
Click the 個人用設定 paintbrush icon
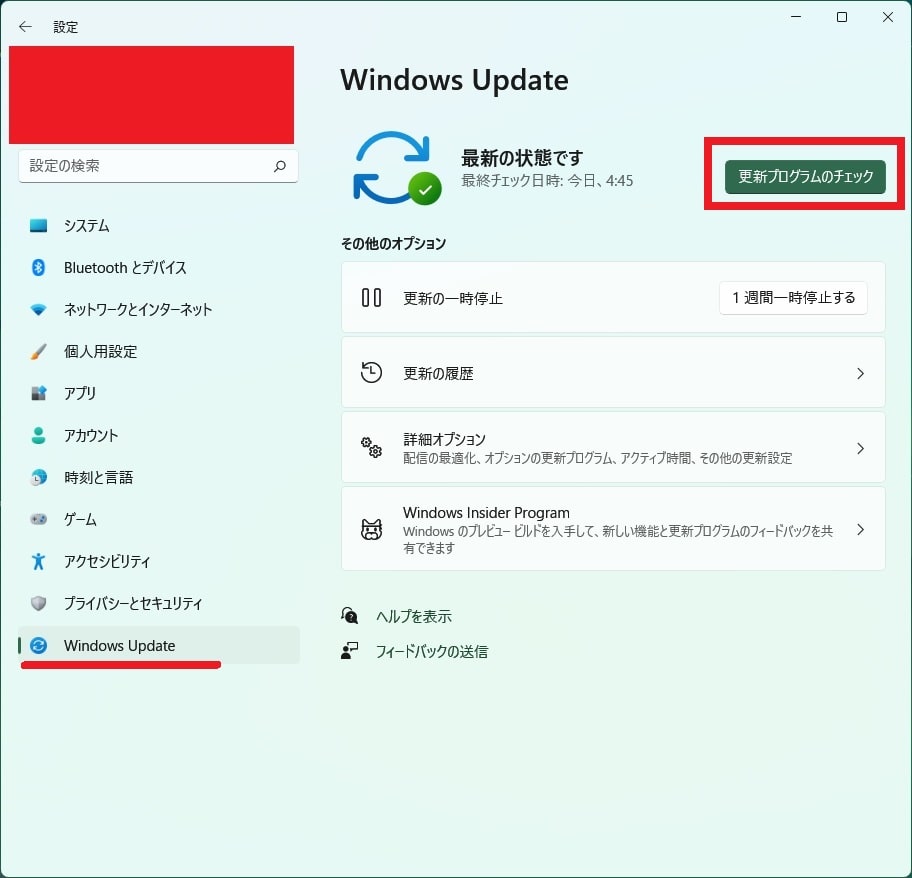38,351
